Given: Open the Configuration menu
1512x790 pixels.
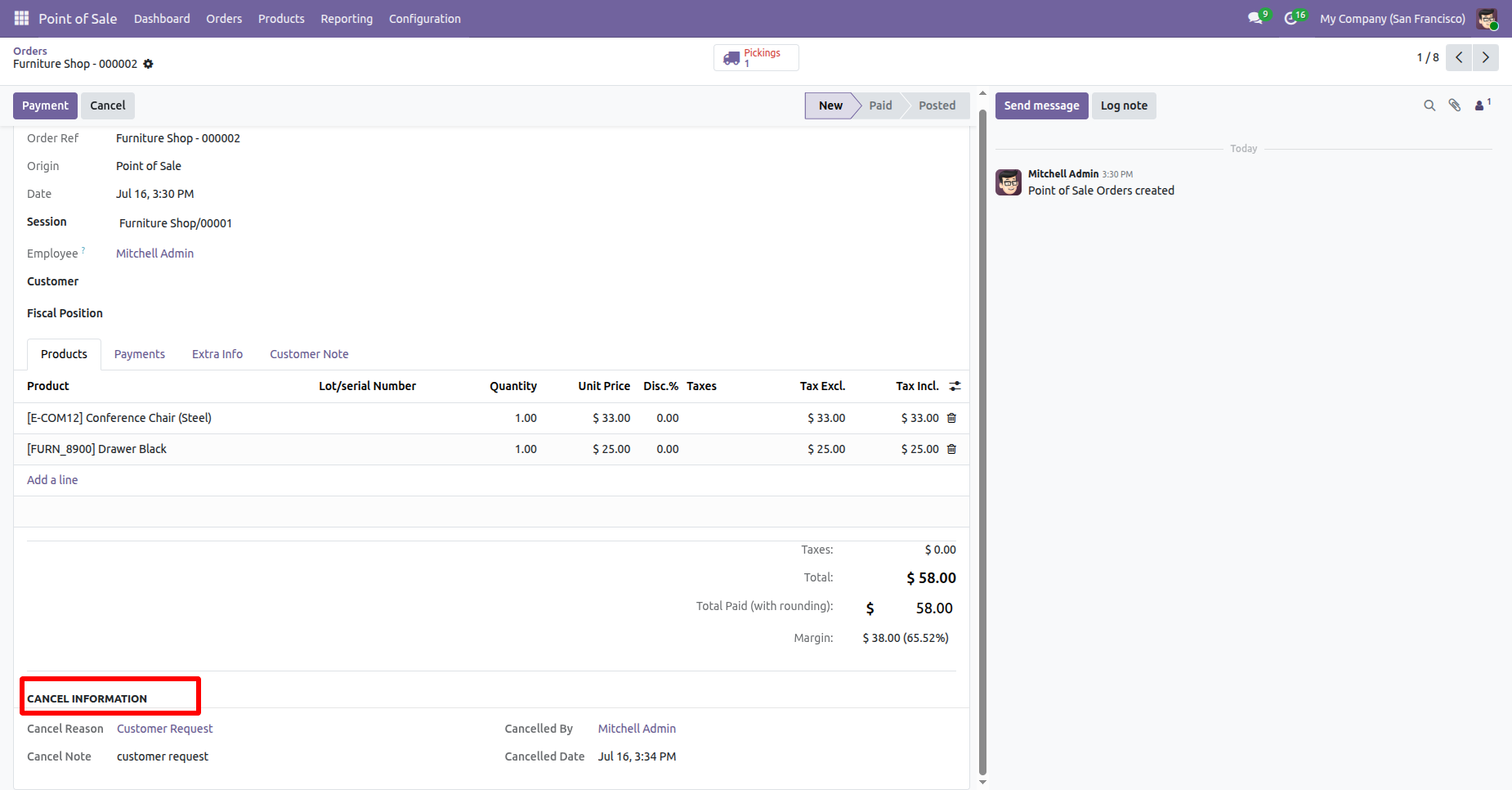Looking at the screenshot, I should point(424,18).
